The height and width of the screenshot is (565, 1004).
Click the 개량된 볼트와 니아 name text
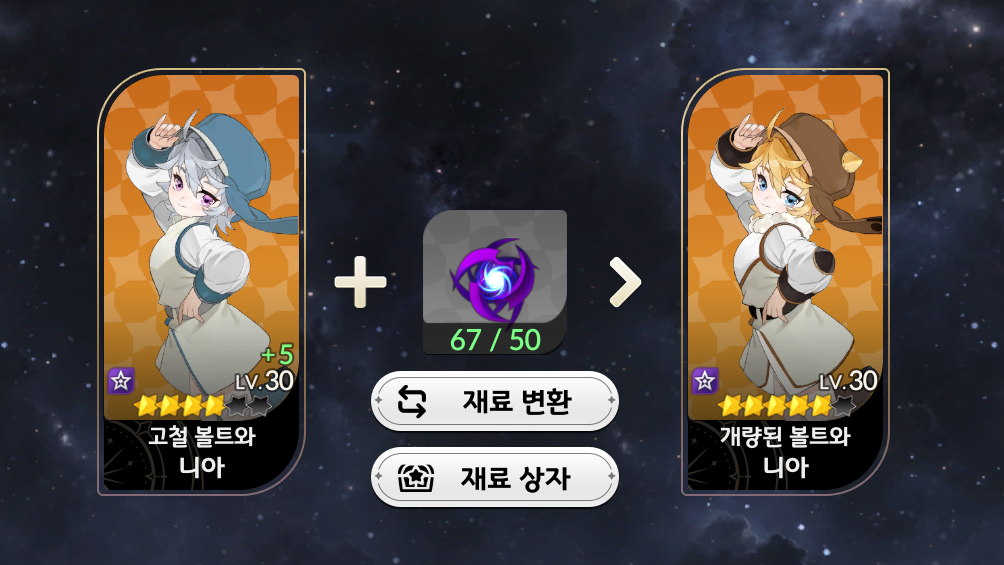tap(786, 452)
